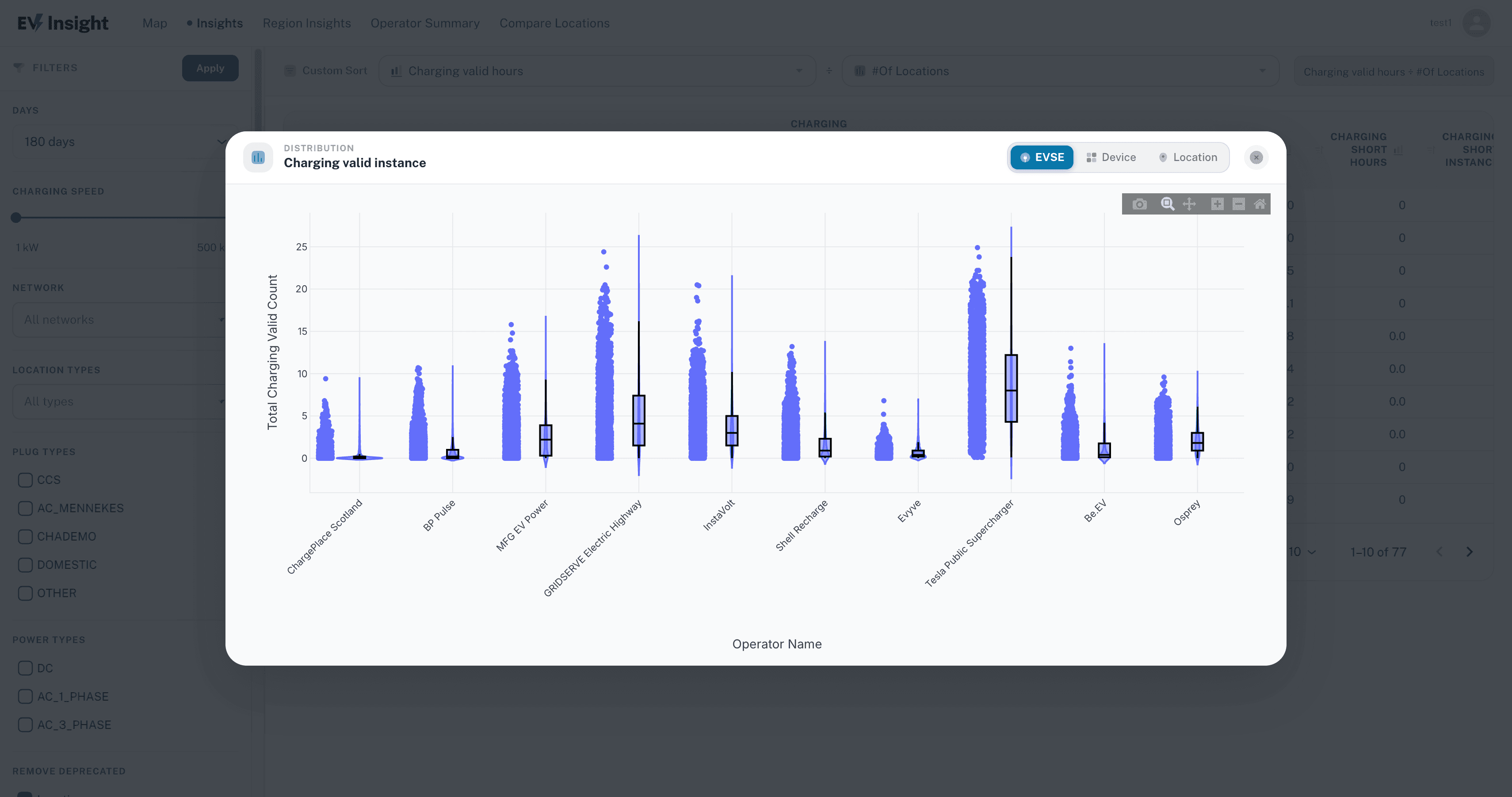Click the Apply filters button
The width and height of the screenshot is (1512, 797).
coord(210,68)
